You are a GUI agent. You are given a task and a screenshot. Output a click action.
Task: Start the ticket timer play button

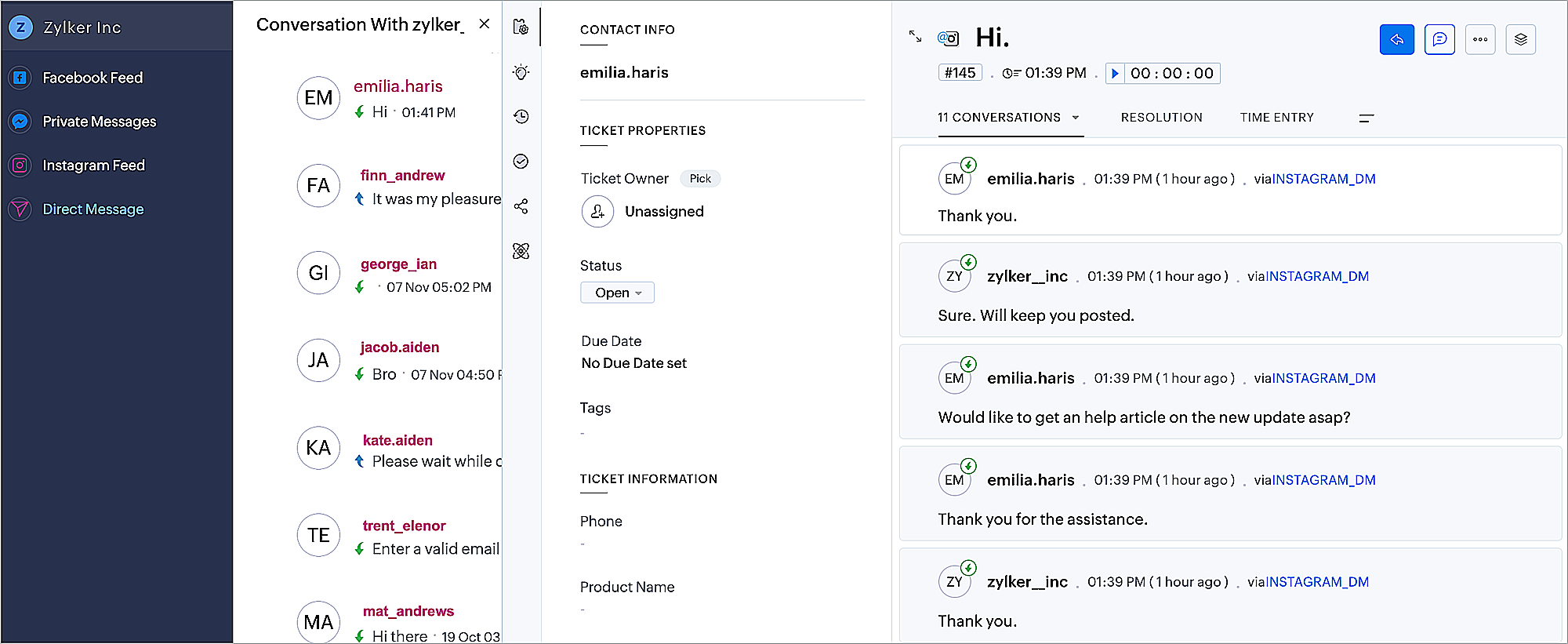coord(1115,74)
